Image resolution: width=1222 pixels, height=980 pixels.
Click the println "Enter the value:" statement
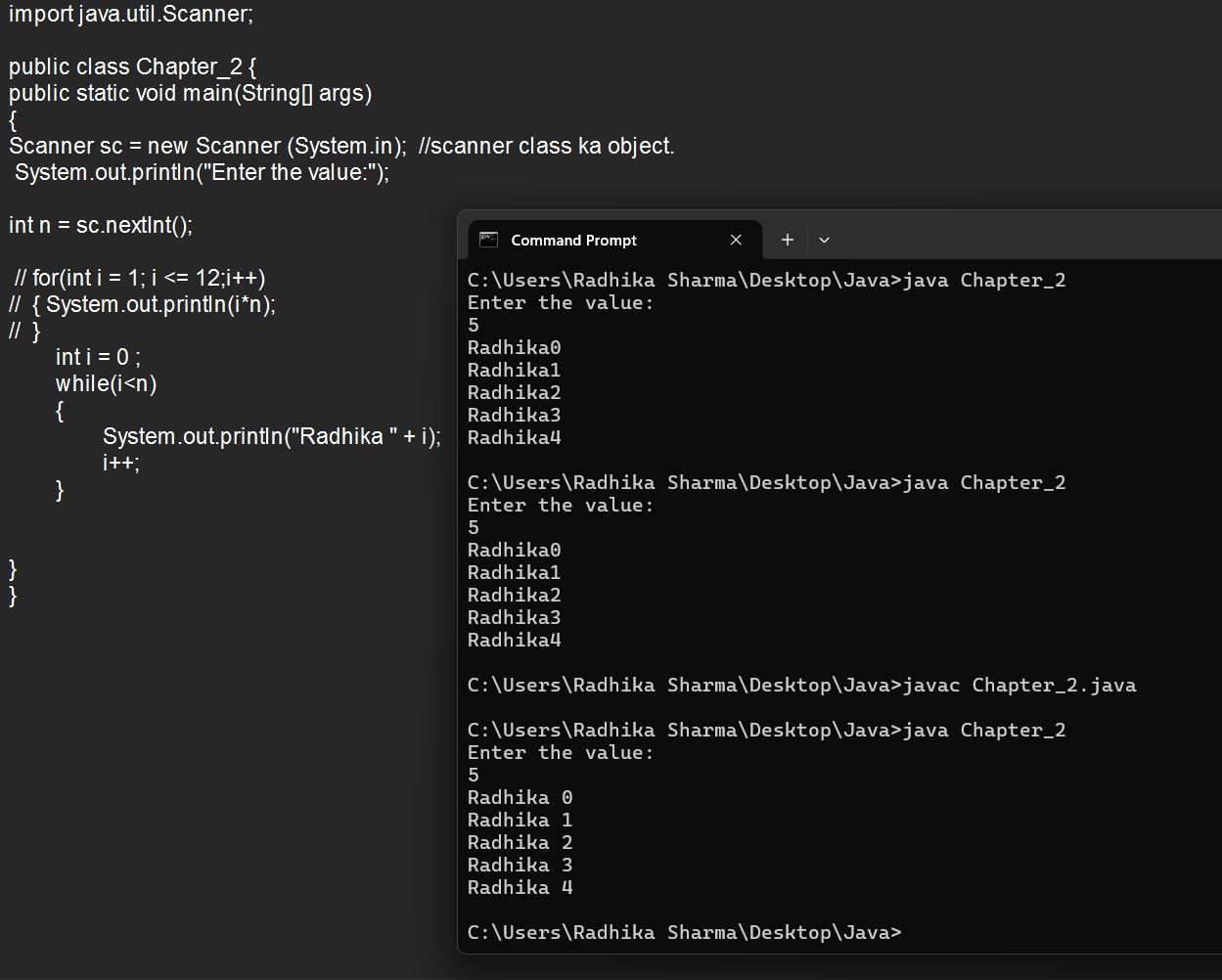pyautogui.click(x=202, y=172)
